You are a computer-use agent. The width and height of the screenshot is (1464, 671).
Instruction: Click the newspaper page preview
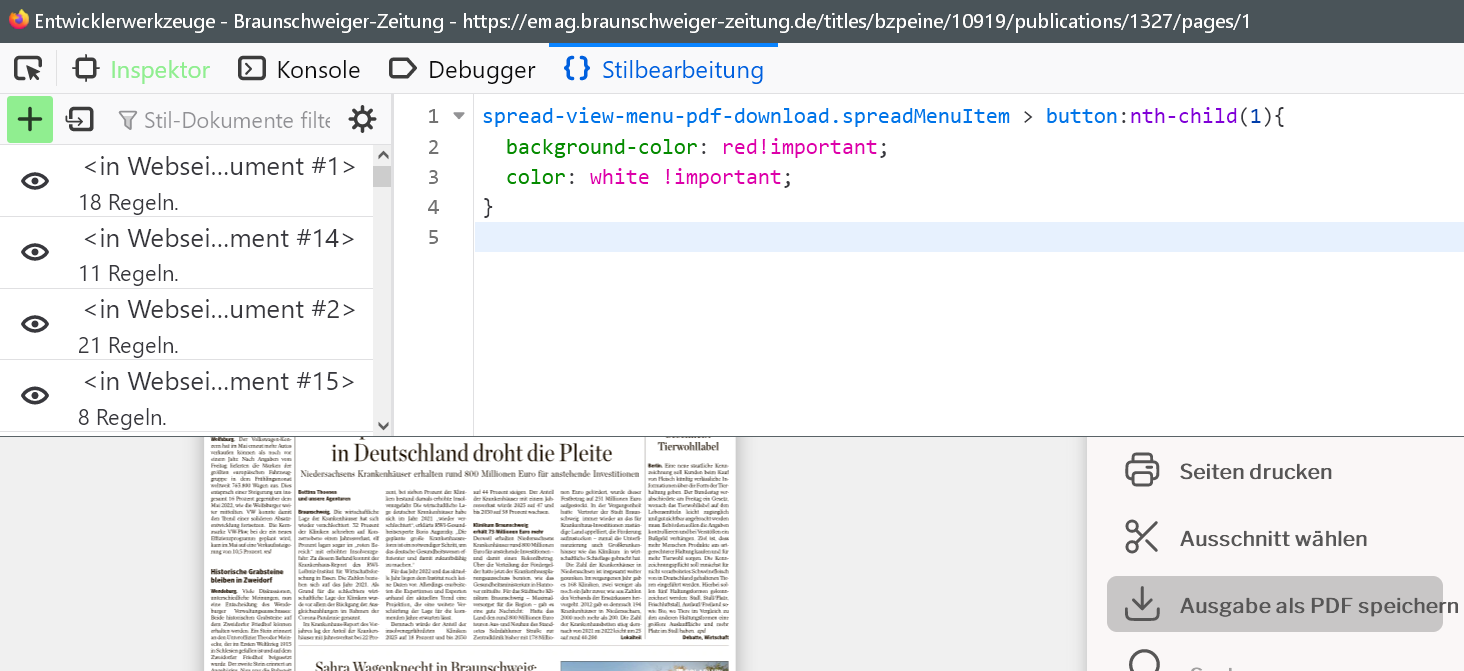pos(470,554)
